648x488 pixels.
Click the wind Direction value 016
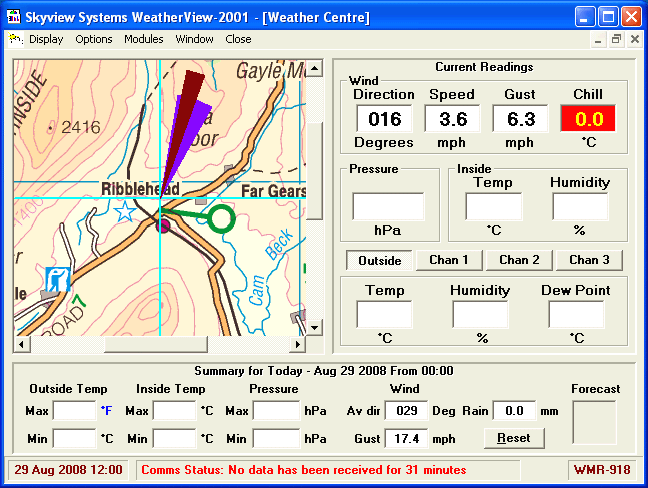click(x=384, y=119)
